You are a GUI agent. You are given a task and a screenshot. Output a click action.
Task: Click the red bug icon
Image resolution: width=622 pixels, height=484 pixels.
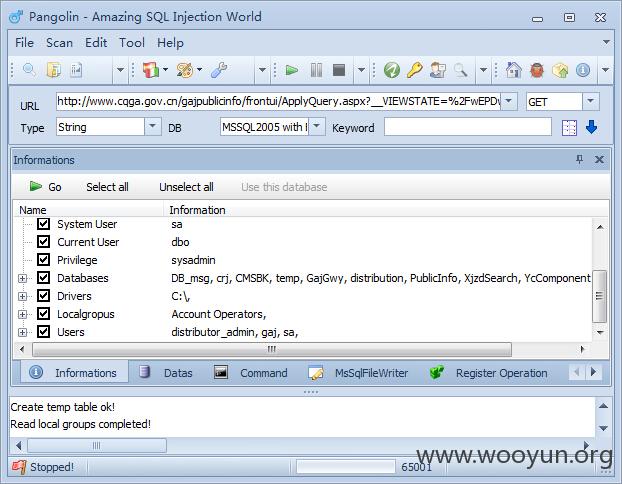pos(537,70)
